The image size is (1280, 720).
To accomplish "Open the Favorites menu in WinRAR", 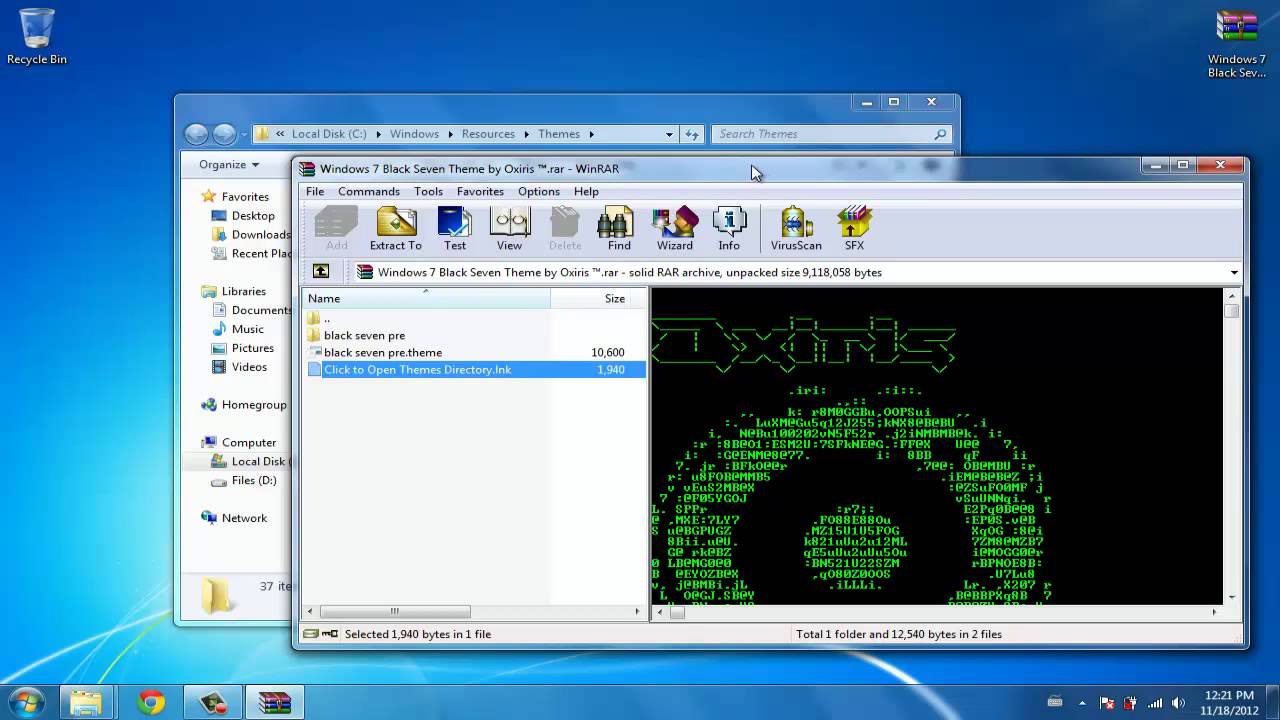I will (x=480, y=191).
